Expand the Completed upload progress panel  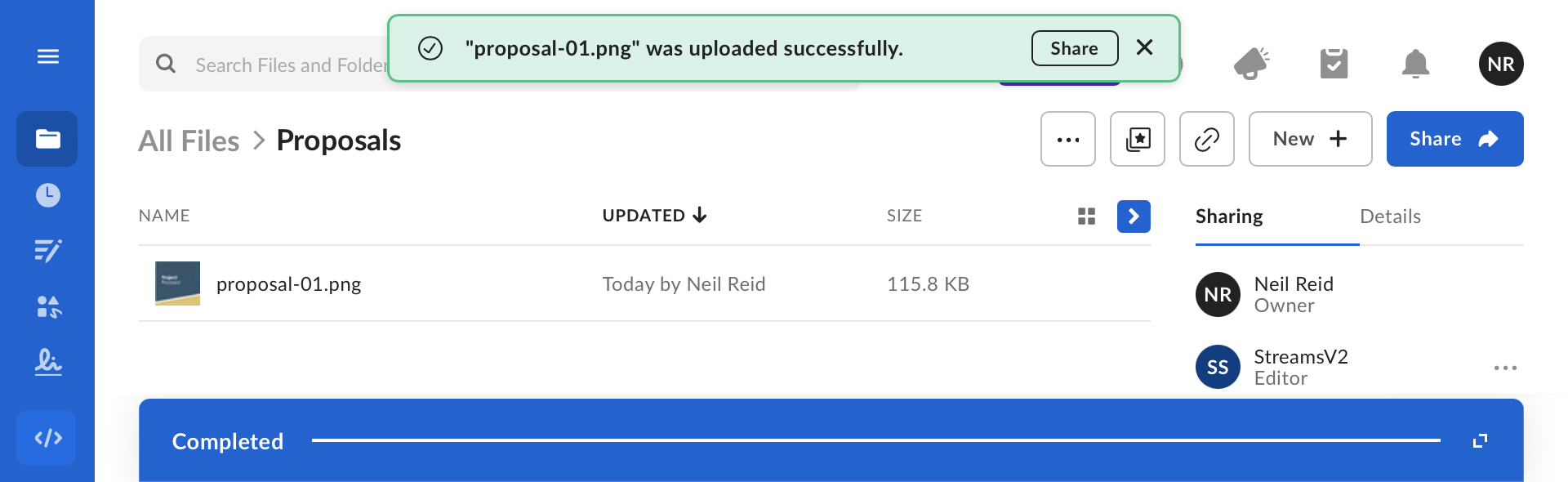pyautogui.click(x=1480, y=441)
